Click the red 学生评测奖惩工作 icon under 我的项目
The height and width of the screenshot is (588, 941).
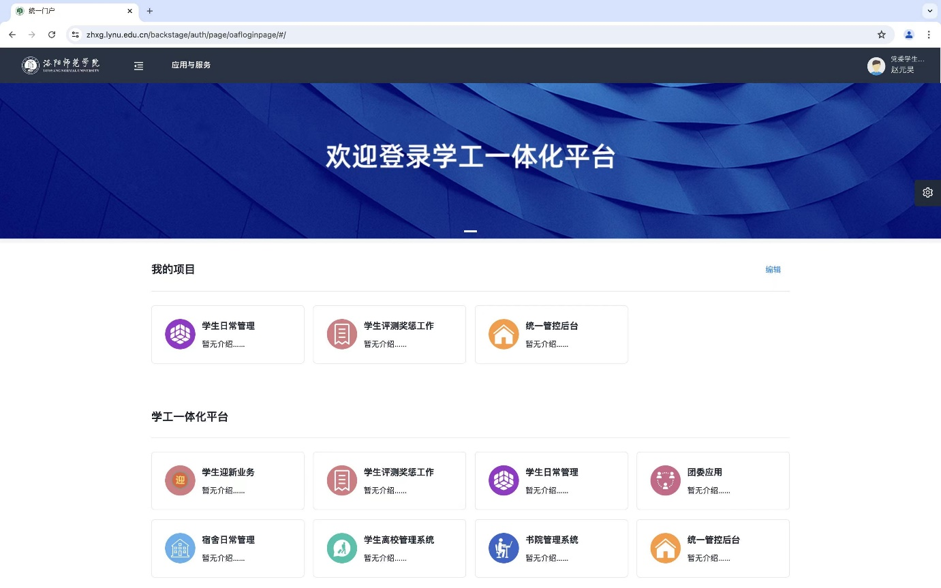coord(342,334)
